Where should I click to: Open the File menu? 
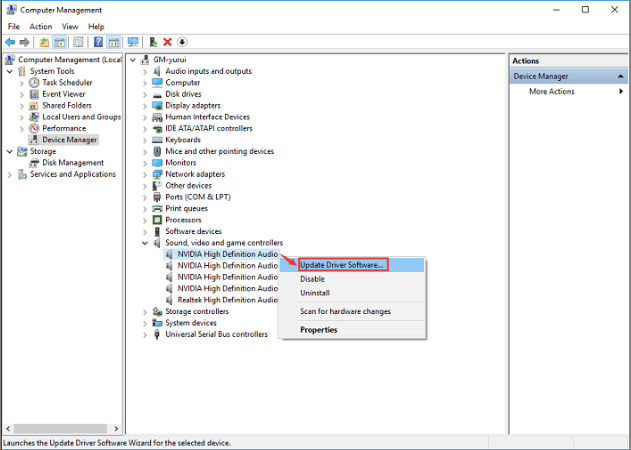pos(13,27)
